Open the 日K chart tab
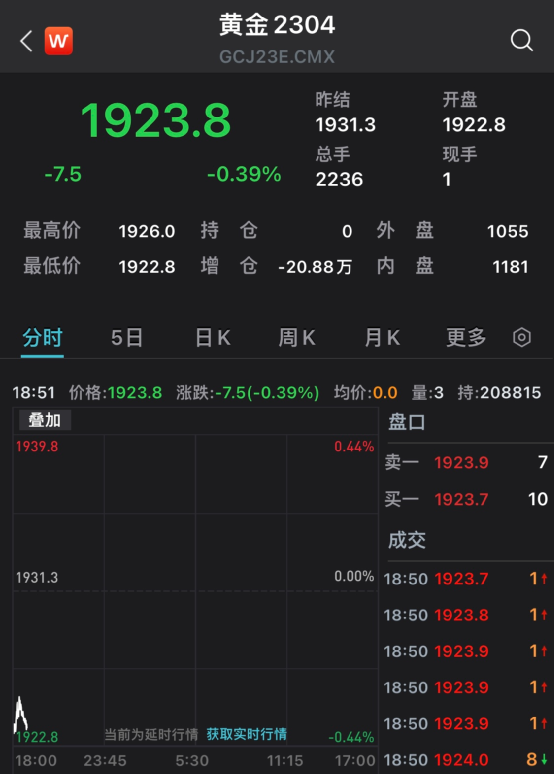The height and width of the screenshot is (774, 554). point(213,338)
